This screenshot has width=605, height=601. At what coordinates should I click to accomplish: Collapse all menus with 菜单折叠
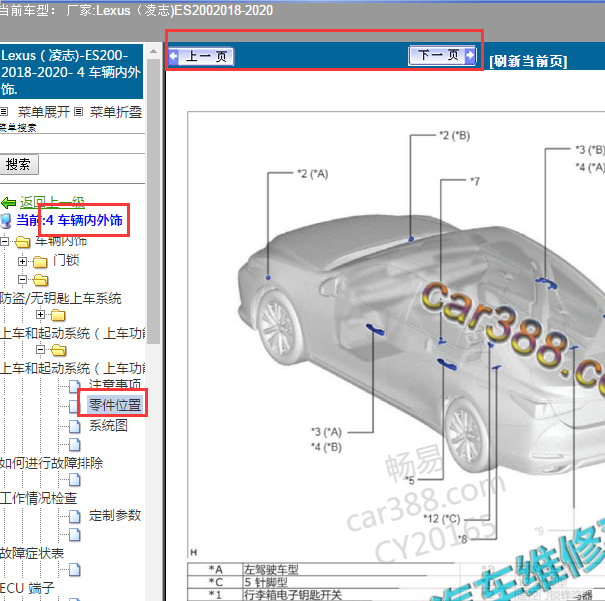click(x=116, y=112)
